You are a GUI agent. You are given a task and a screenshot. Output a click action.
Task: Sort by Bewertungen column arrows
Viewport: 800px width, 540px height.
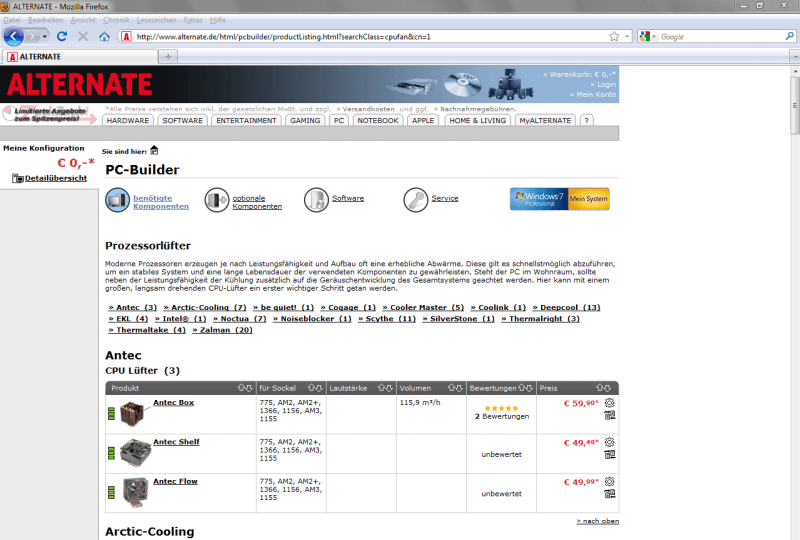[x=526, y=388]
